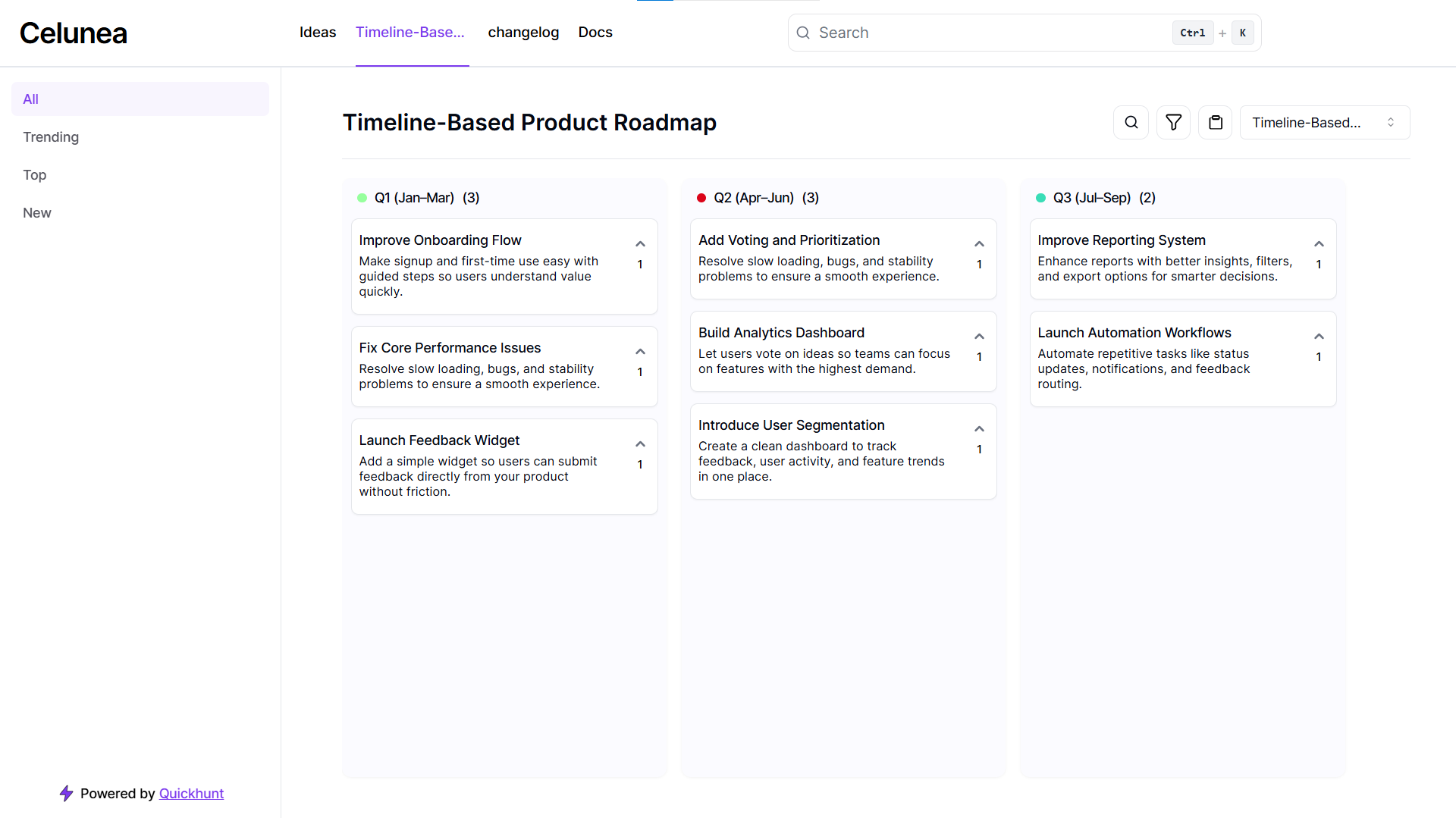Click Automate repetitive tasks description text
The height and width of the screenshot is (818, 1456).
(x=1144, y=368)
